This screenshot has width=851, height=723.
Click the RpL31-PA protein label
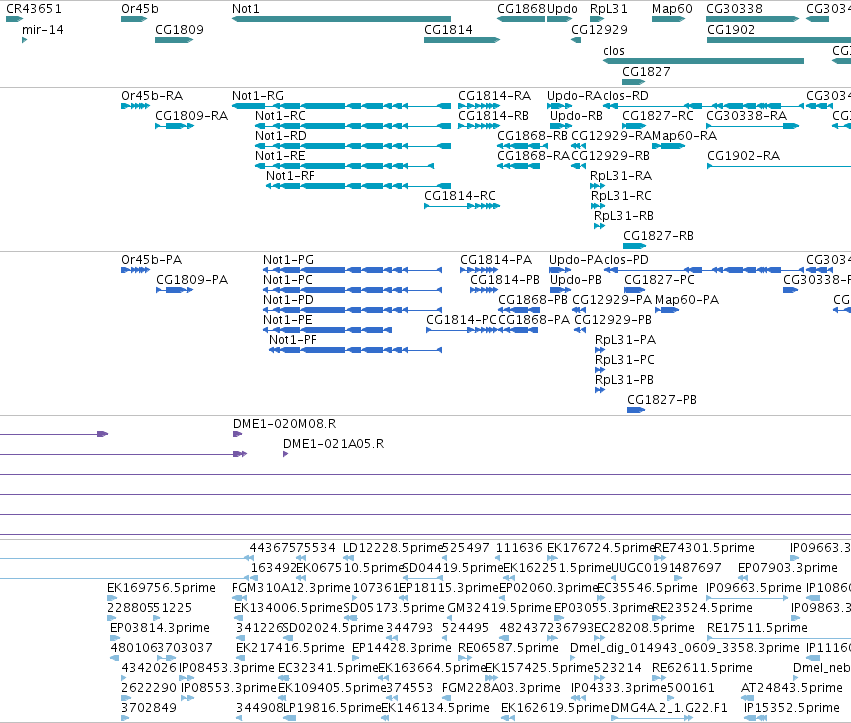[626, 340]
